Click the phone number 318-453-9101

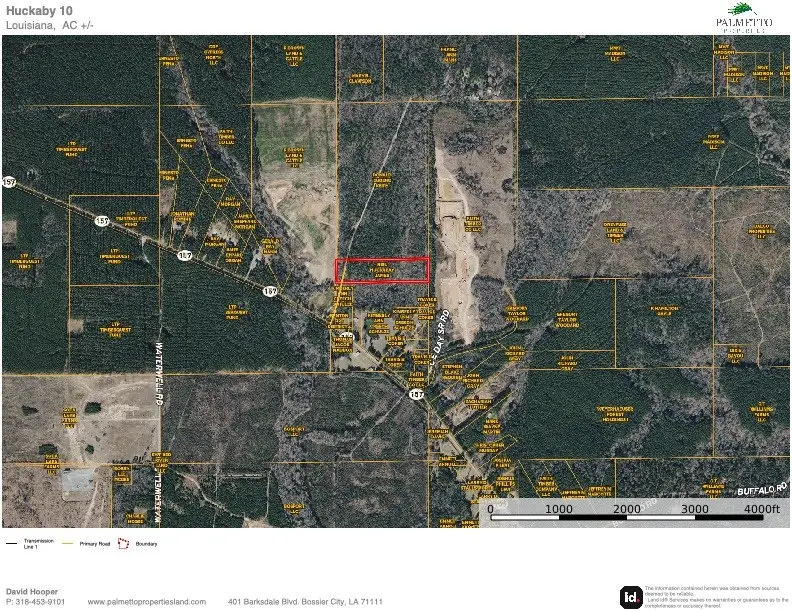click(40, 601)
